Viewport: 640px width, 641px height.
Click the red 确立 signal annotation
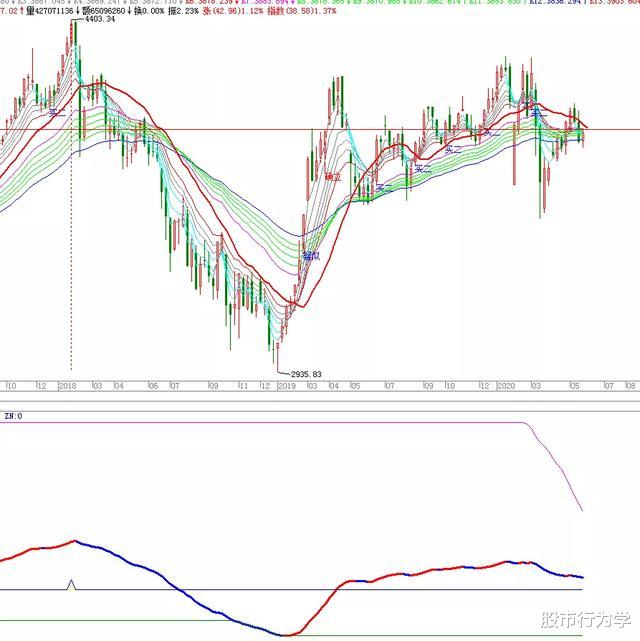(x=333, y=177)
